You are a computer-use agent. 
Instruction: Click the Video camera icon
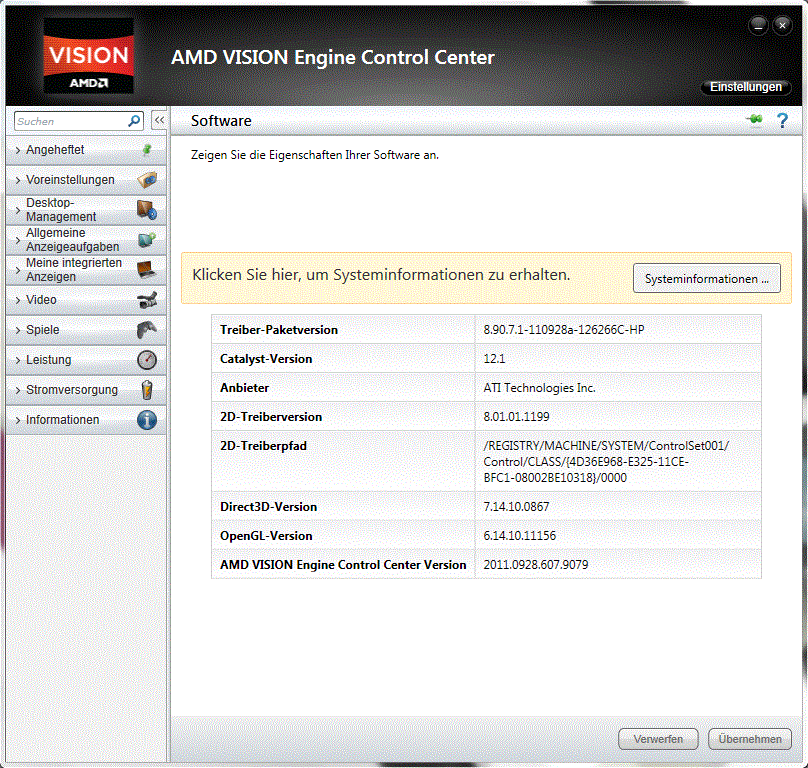pyautogui.click(x=147, y=300)
